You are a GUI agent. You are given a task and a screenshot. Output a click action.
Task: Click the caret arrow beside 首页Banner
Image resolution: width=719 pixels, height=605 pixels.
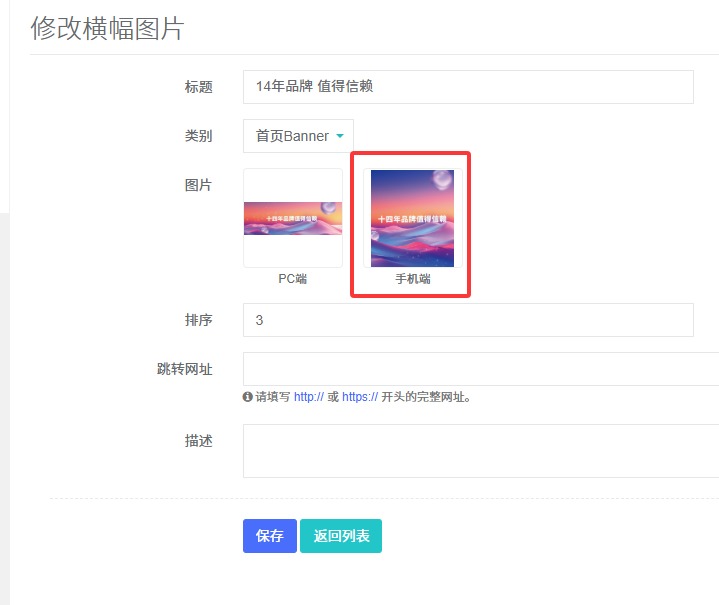pyautogui.click(x=340, y=137)
